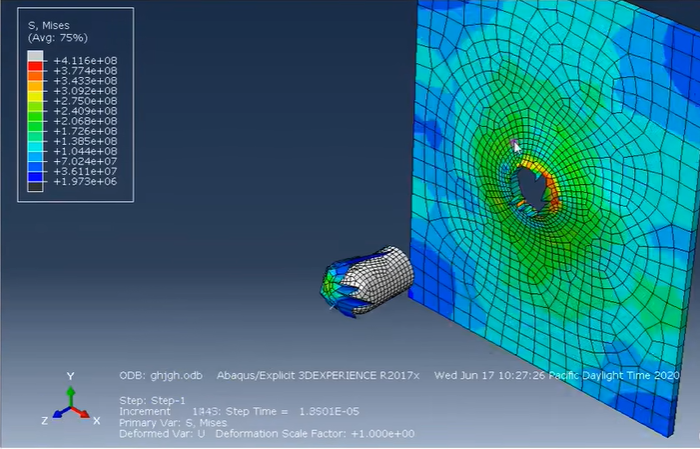Click the yellow +3.092e+08 legend swatch

point(35,96)
